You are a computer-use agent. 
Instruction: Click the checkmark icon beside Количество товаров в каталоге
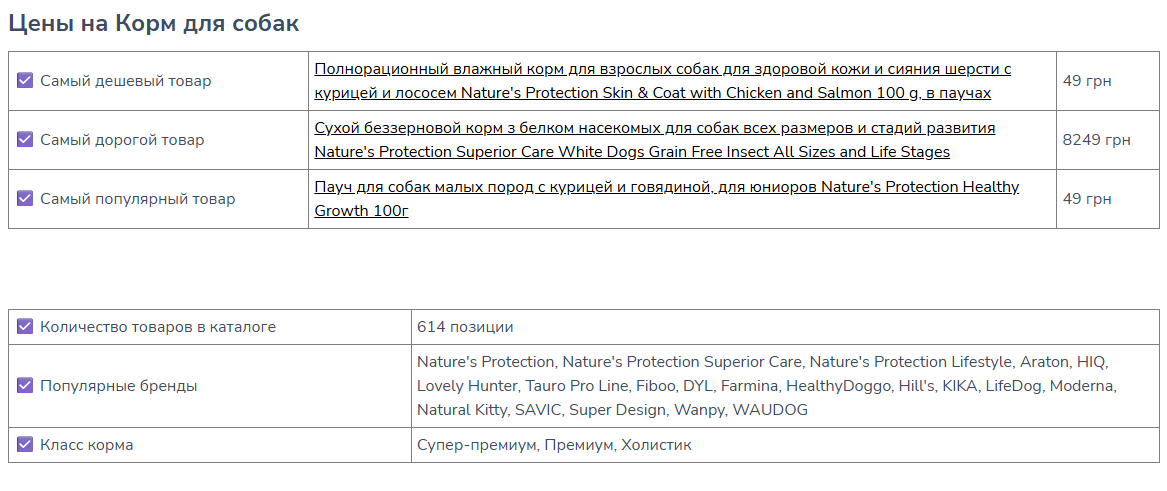(x=25, y=327)
